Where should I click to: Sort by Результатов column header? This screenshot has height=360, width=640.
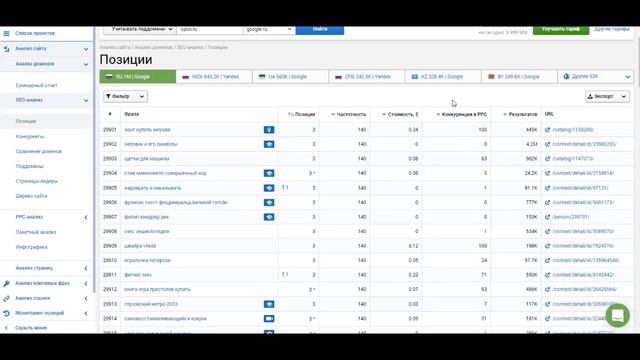pos(520,114)
